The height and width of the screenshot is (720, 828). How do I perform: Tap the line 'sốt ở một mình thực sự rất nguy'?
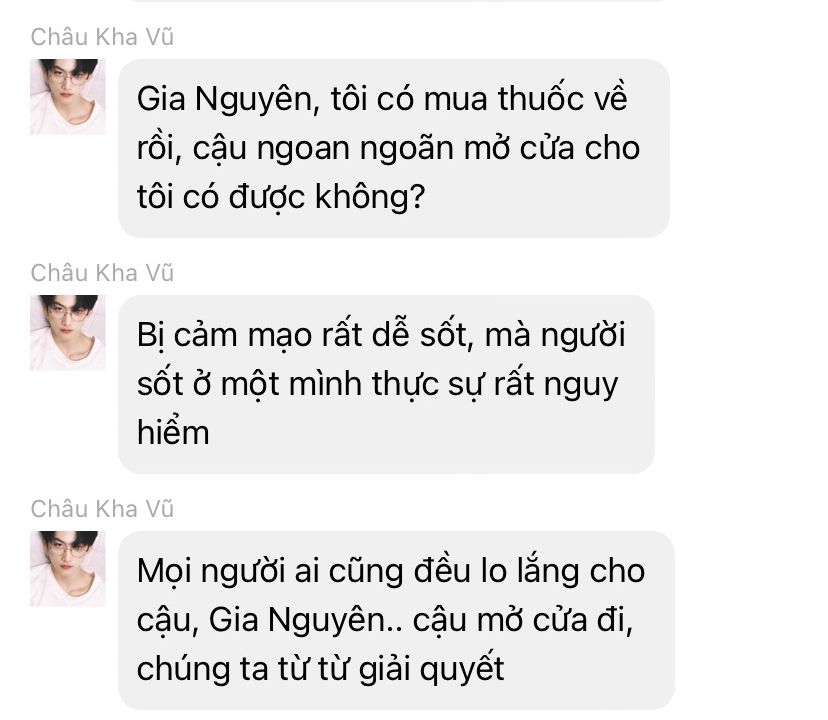coord(377,385)
